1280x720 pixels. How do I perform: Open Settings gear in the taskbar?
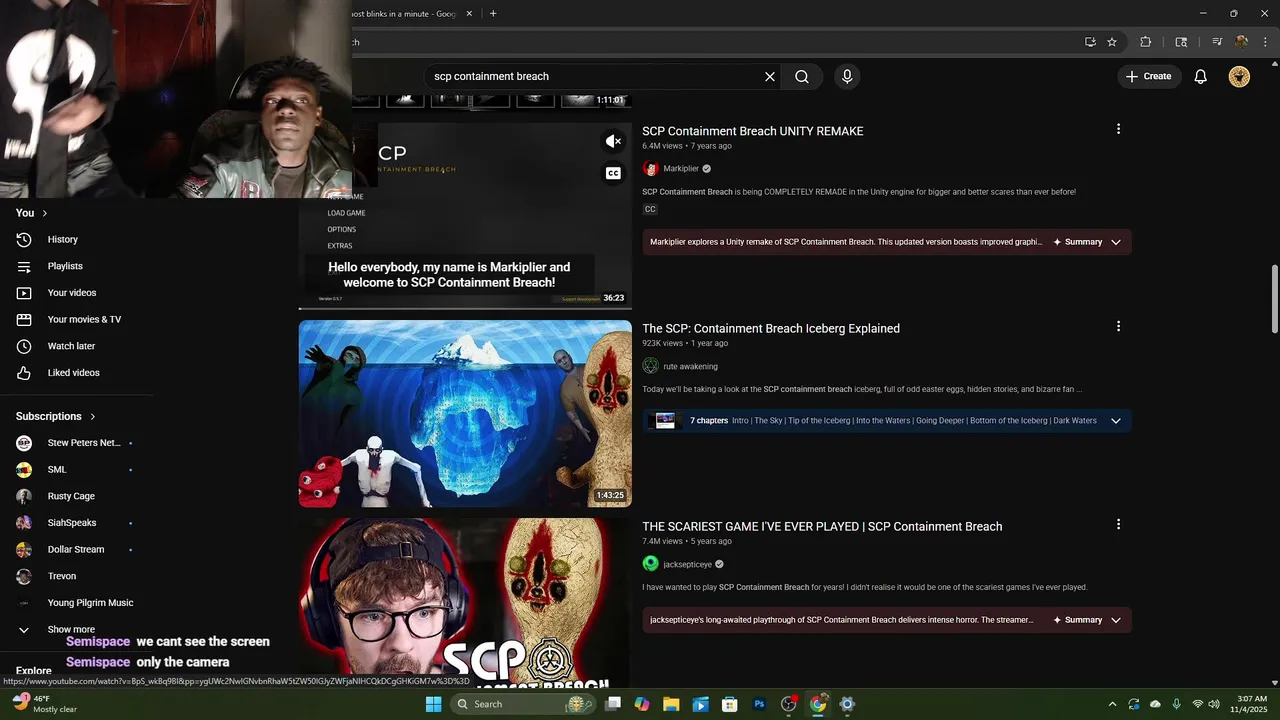847,704
